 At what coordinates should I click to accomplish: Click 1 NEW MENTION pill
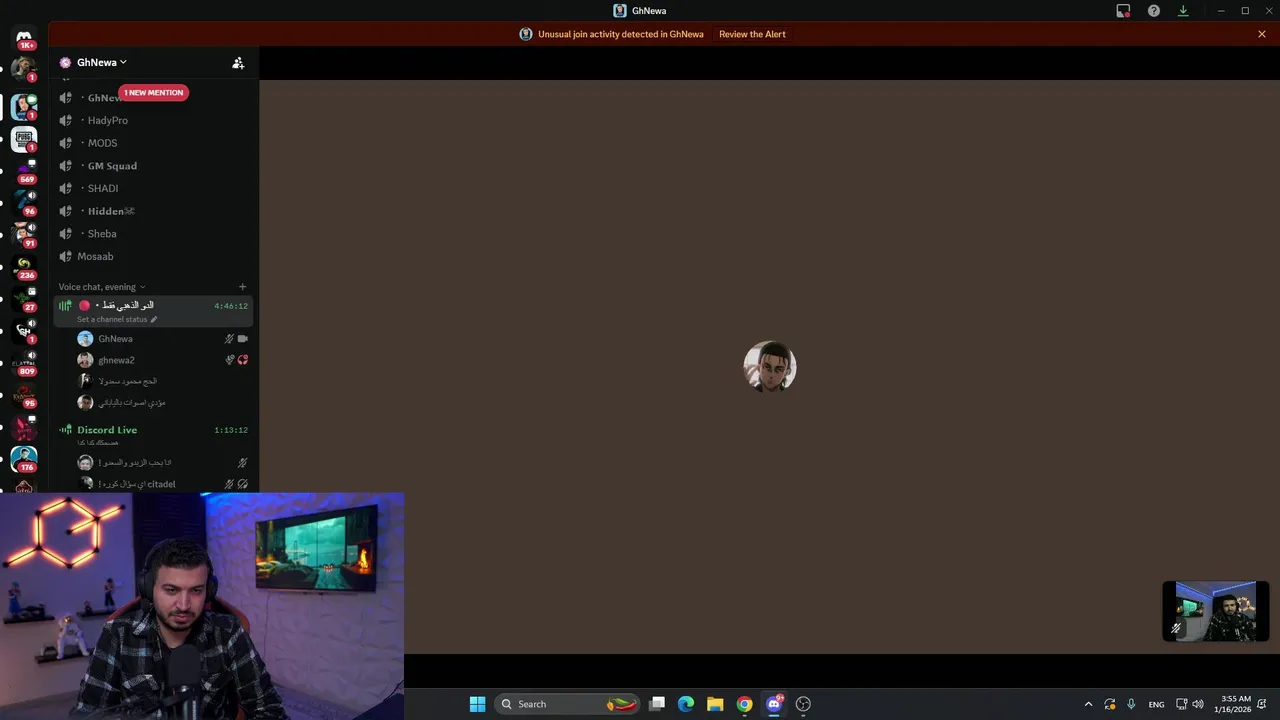154,93
